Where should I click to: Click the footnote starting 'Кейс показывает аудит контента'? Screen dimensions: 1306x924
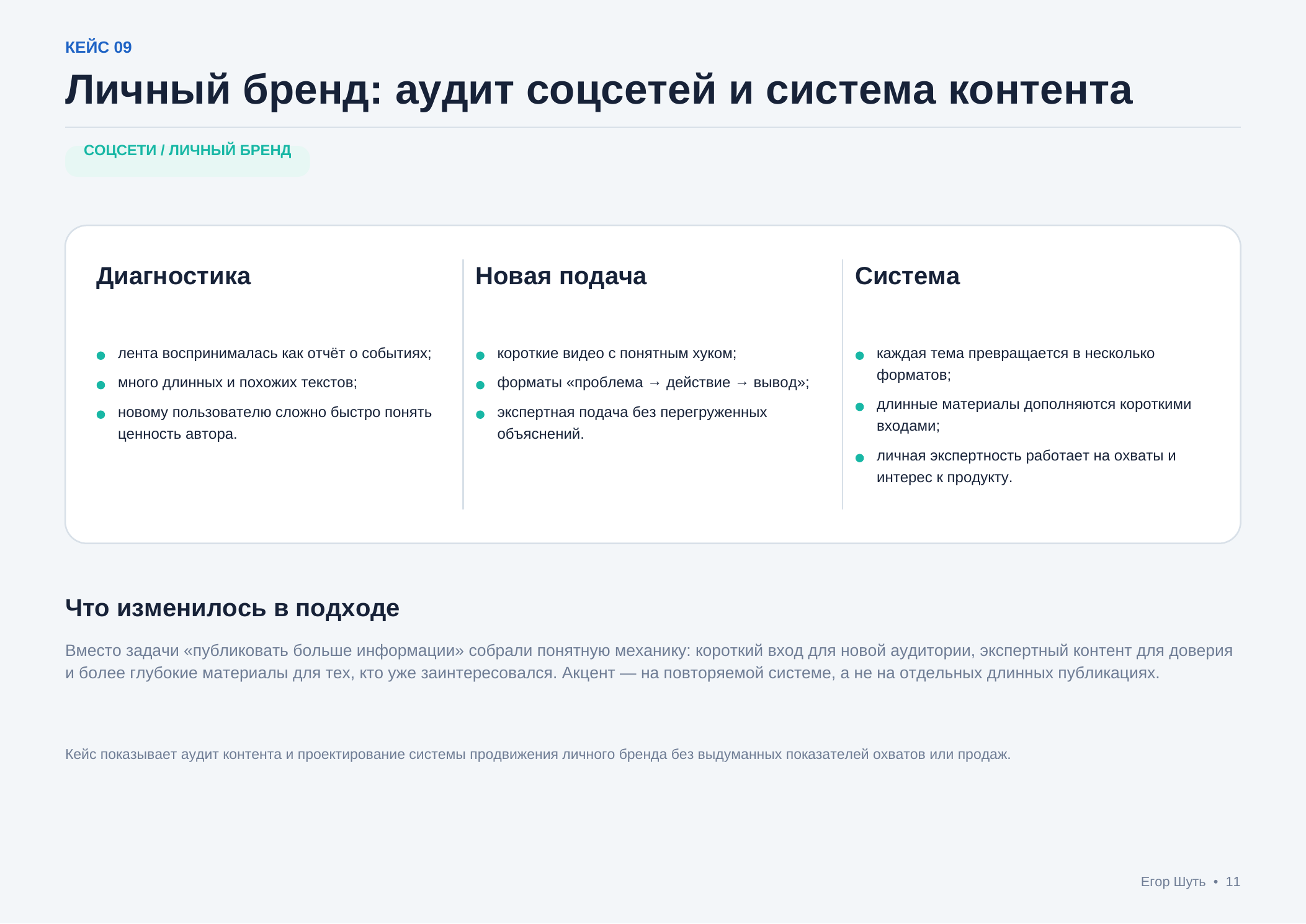coord(538,754)
